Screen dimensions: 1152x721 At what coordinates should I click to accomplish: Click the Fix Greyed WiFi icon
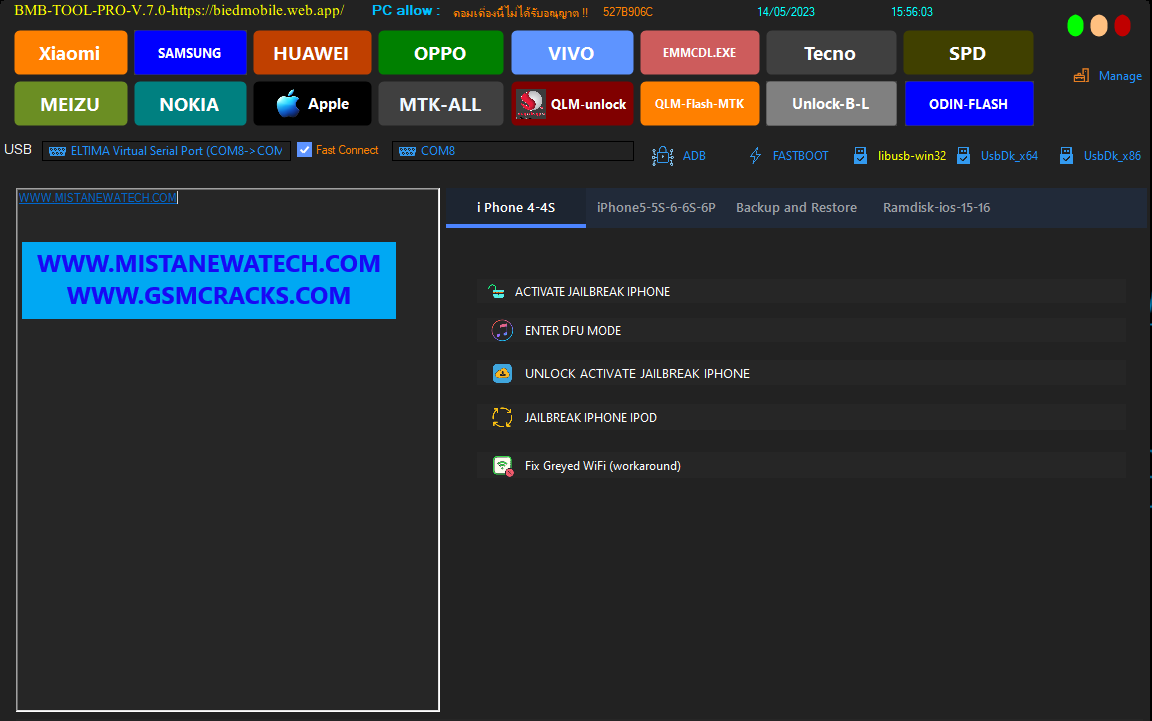pyautogui.click(x=503, y=466)
